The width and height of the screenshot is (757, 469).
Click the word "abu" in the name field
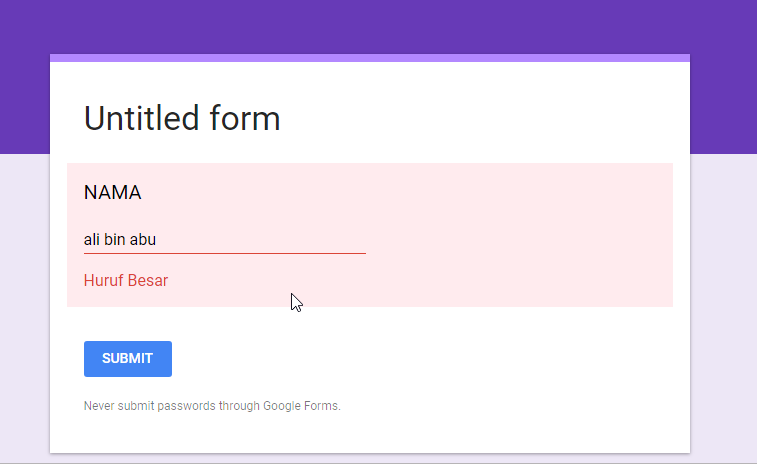click(143, 240)
